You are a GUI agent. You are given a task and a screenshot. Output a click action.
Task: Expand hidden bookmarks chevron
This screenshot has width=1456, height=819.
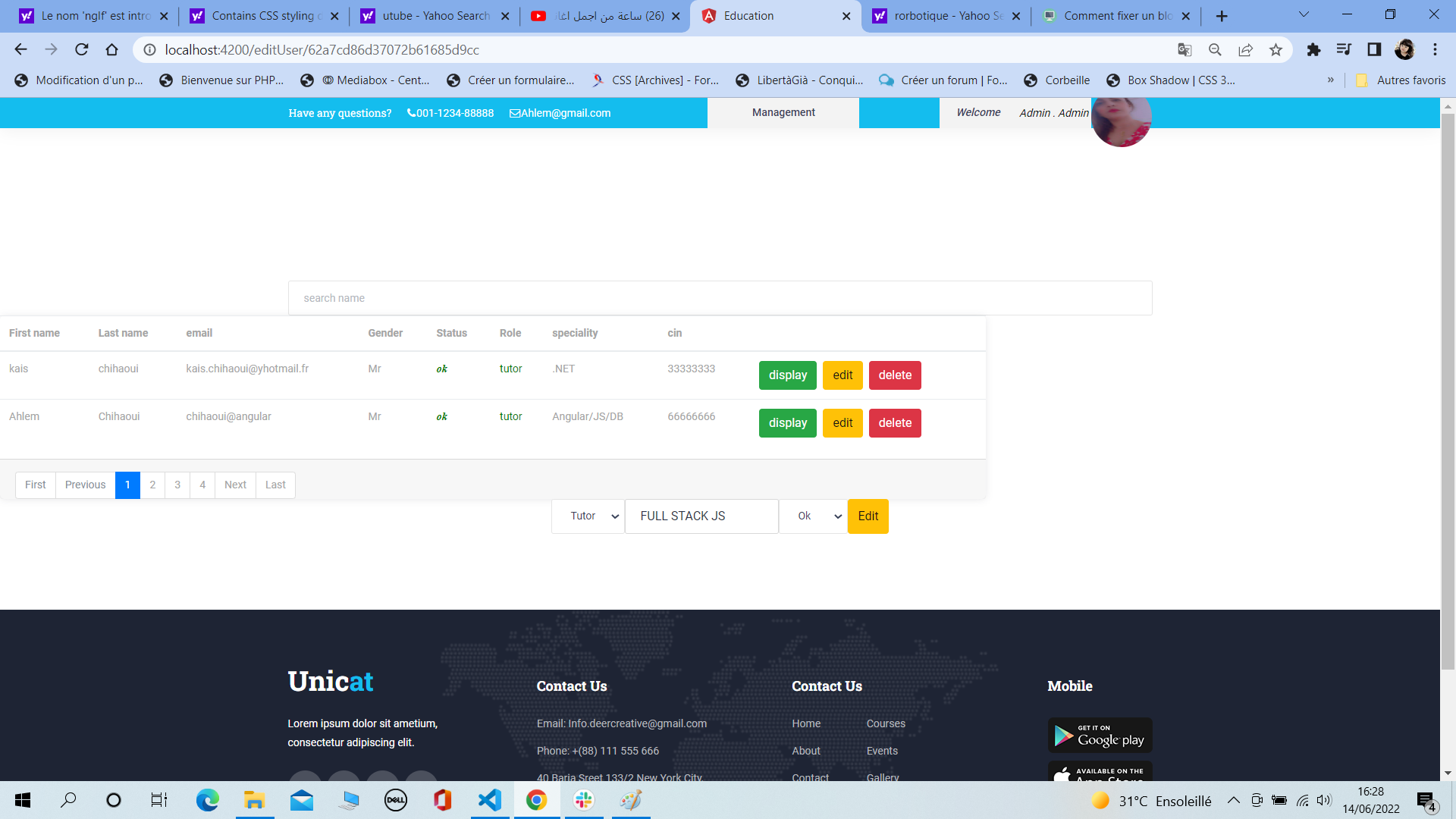[1330, 80]
